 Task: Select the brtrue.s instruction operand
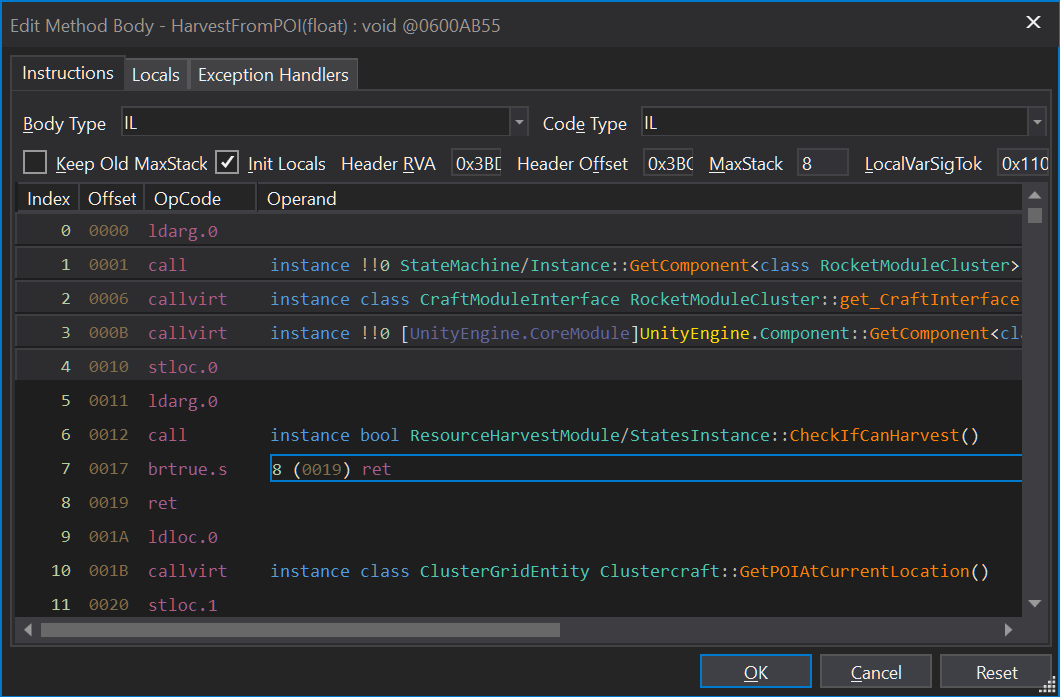pyautogui.click(x=645, y=469)
